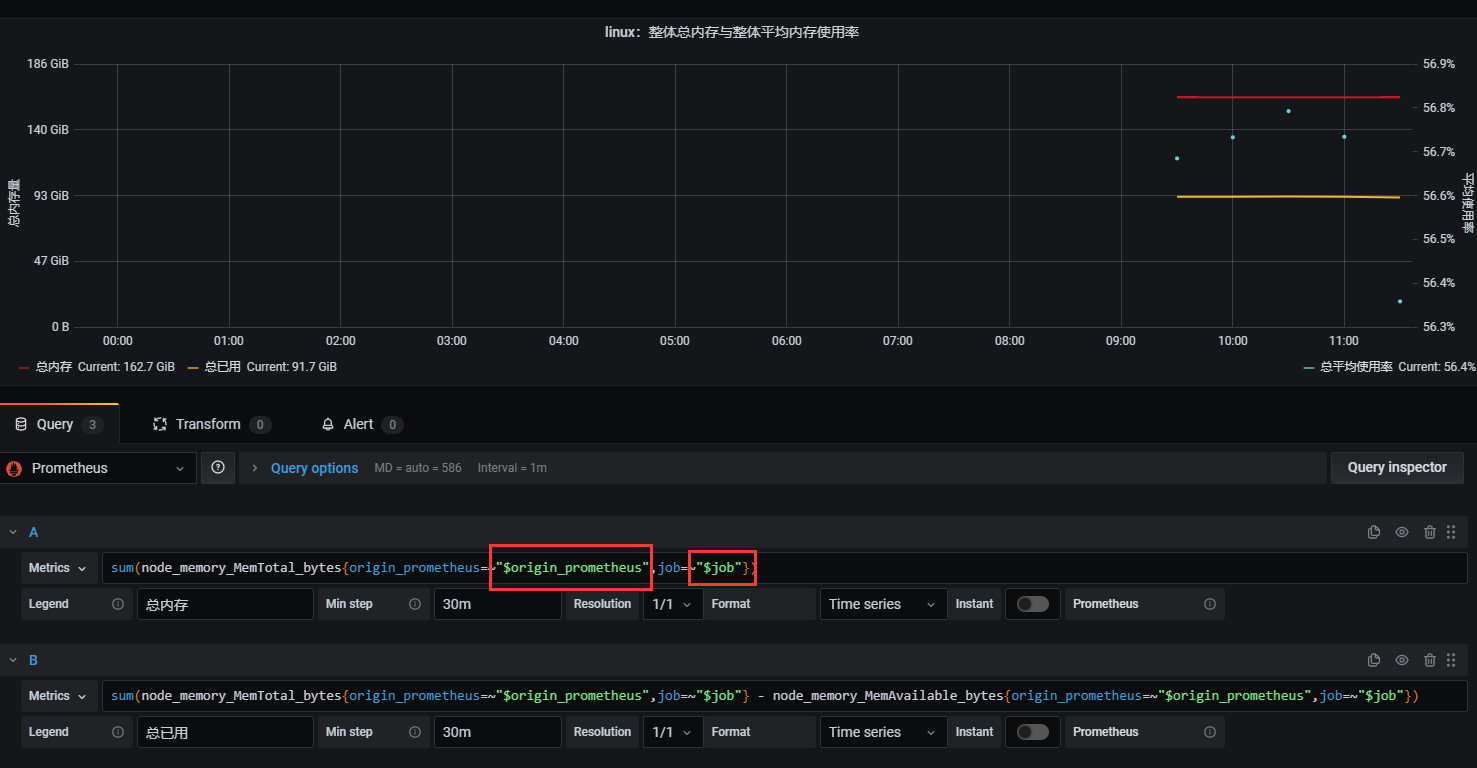Open the Prometheus data source dropdown

click(98, 468)
